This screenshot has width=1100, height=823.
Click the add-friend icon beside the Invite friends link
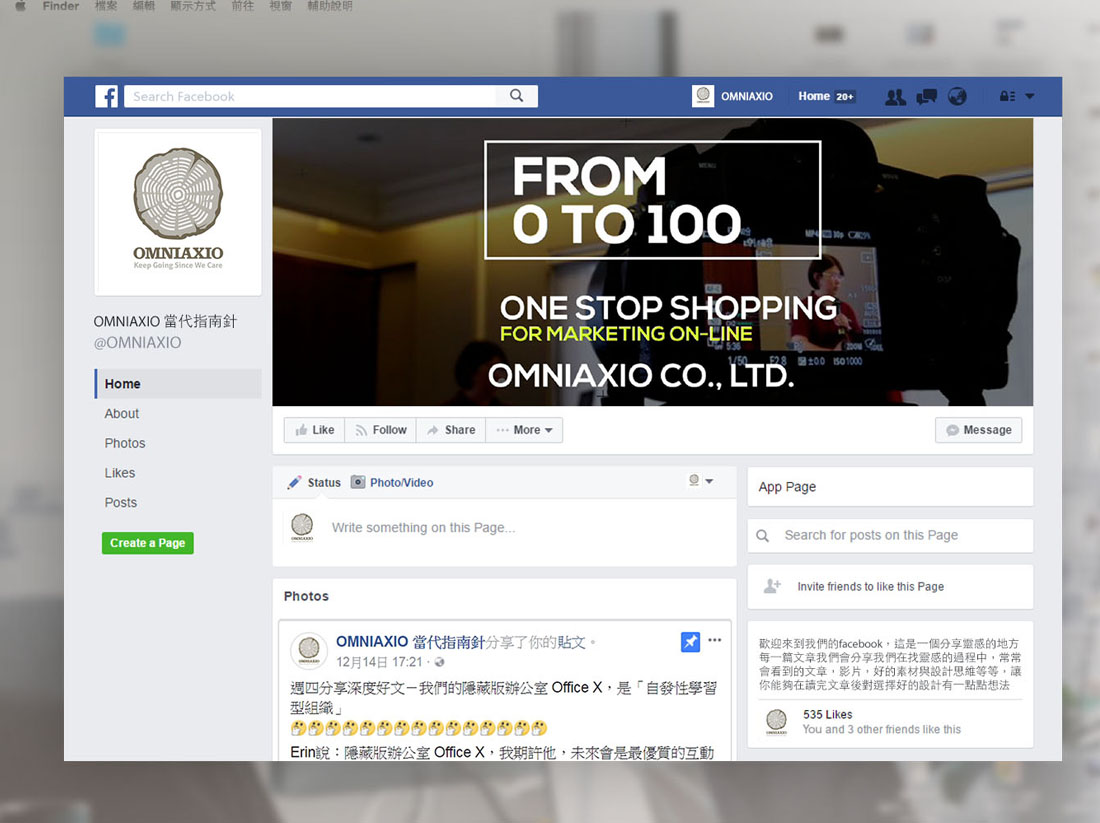click(x=772, y=586)
